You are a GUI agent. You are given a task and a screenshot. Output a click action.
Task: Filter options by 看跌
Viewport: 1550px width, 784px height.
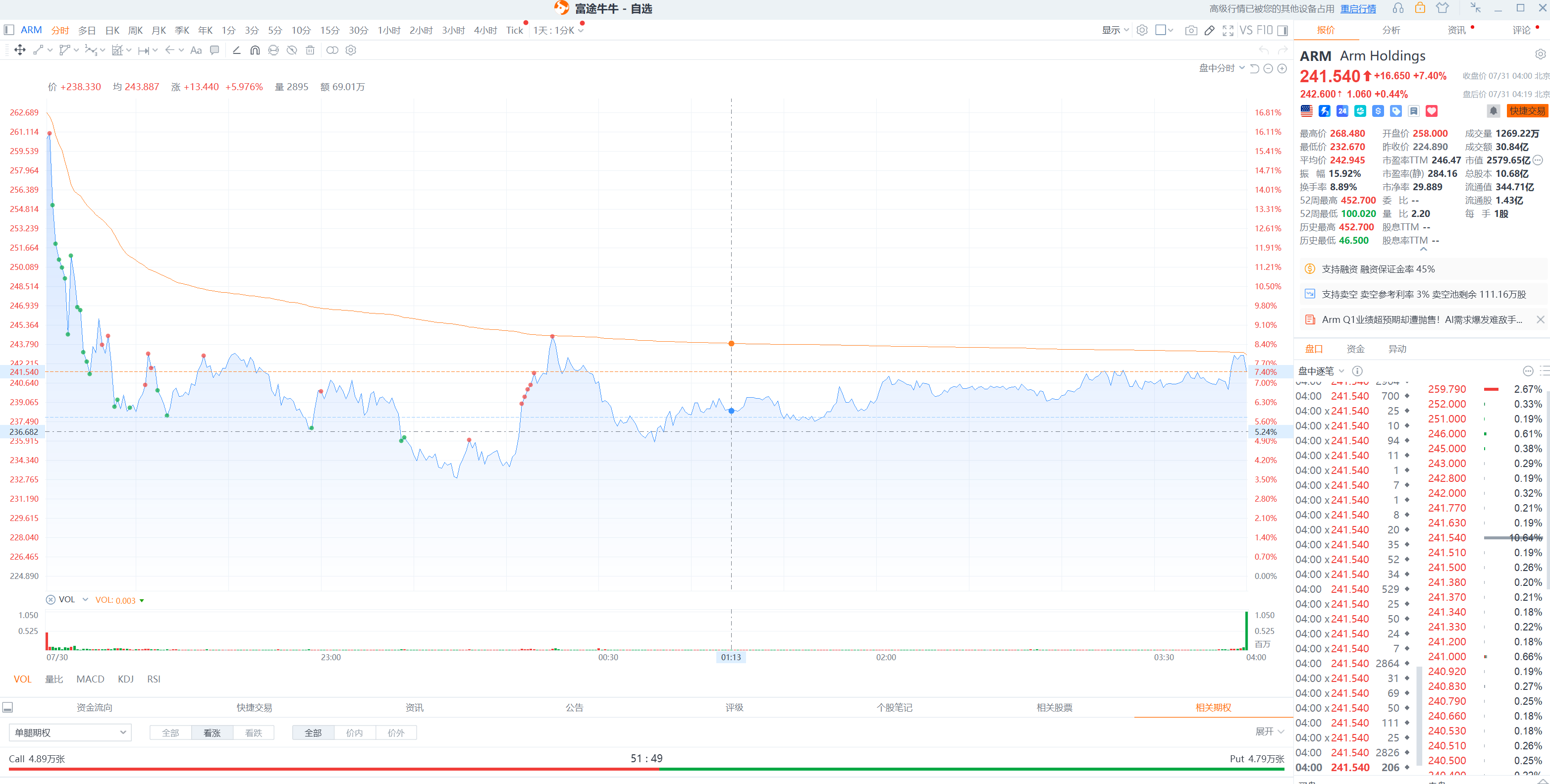[x=253, y=732]
